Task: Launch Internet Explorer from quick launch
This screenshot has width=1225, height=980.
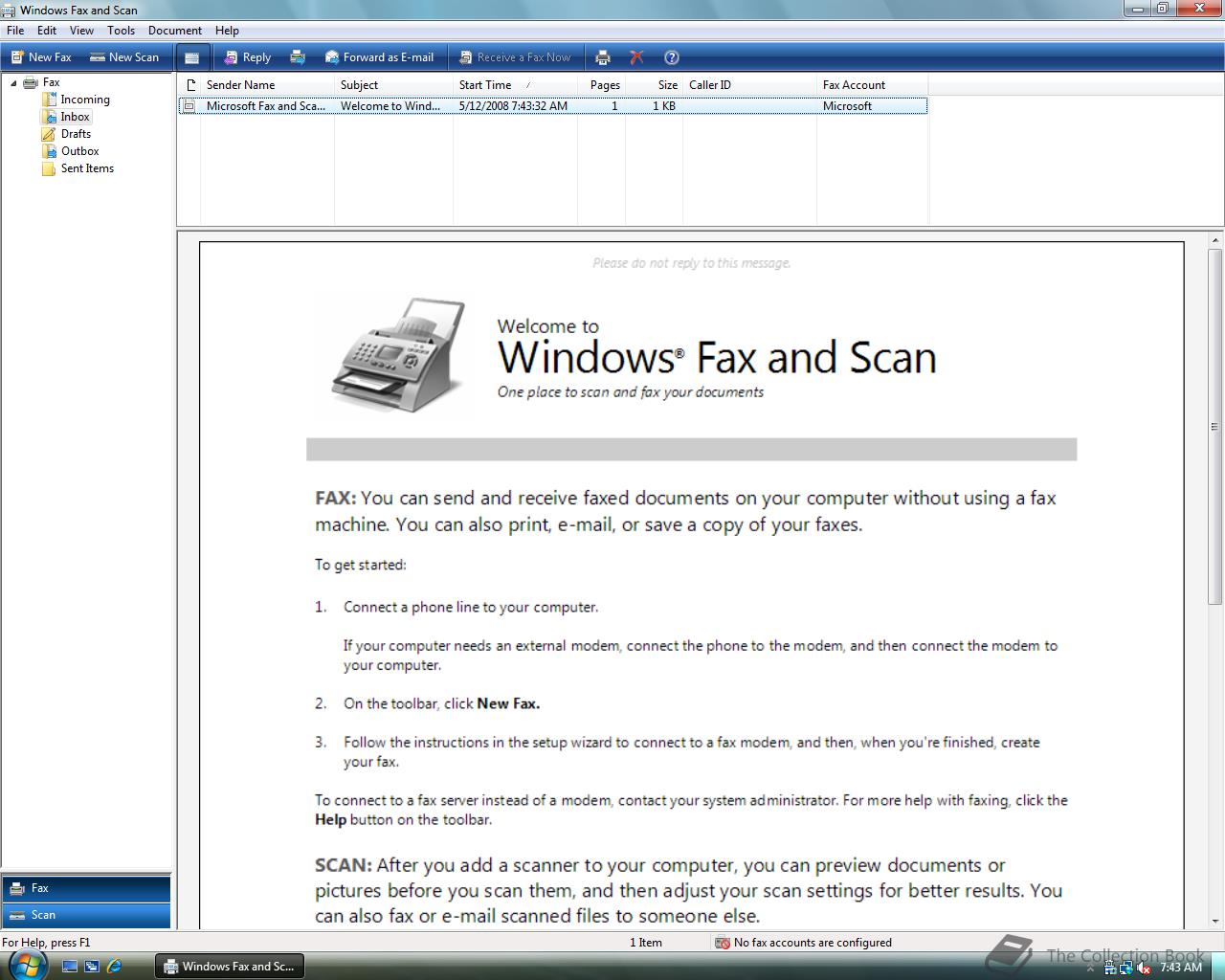Action: (x=114, y=967)
